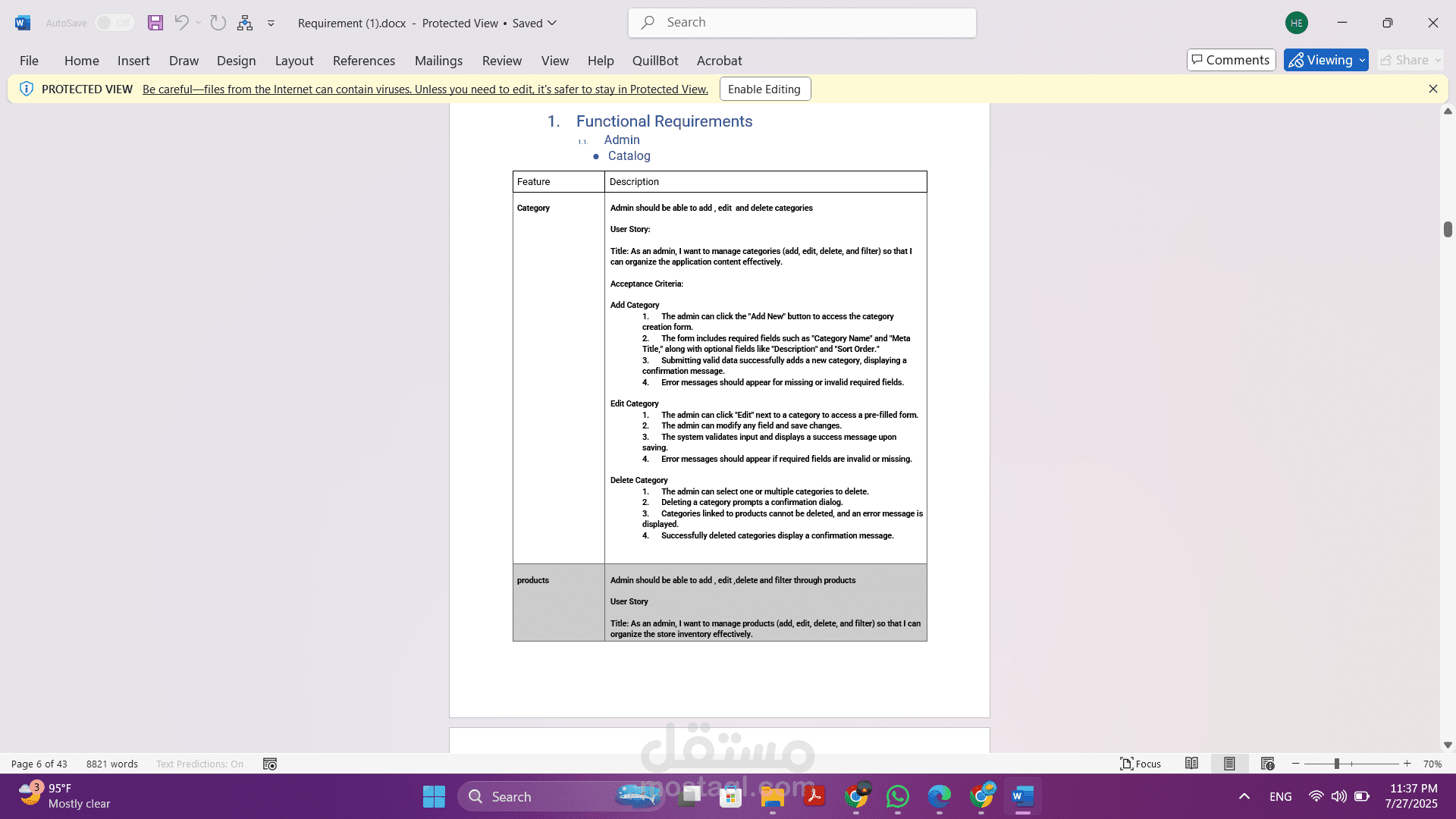Open the Help tab
Screen dimensions: 1456x819
click(x=601, y=61)
